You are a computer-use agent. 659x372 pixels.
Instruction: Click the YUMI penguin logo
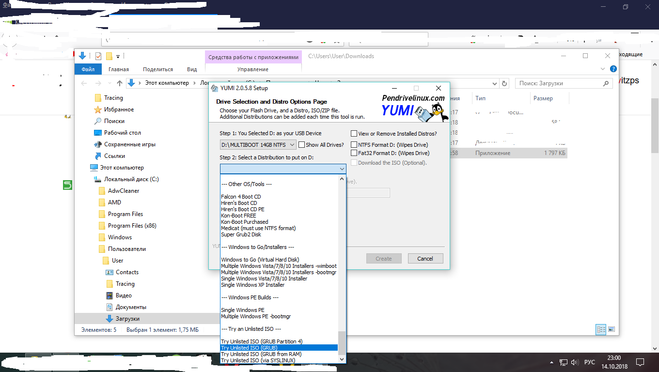click(x=433, y=112)
